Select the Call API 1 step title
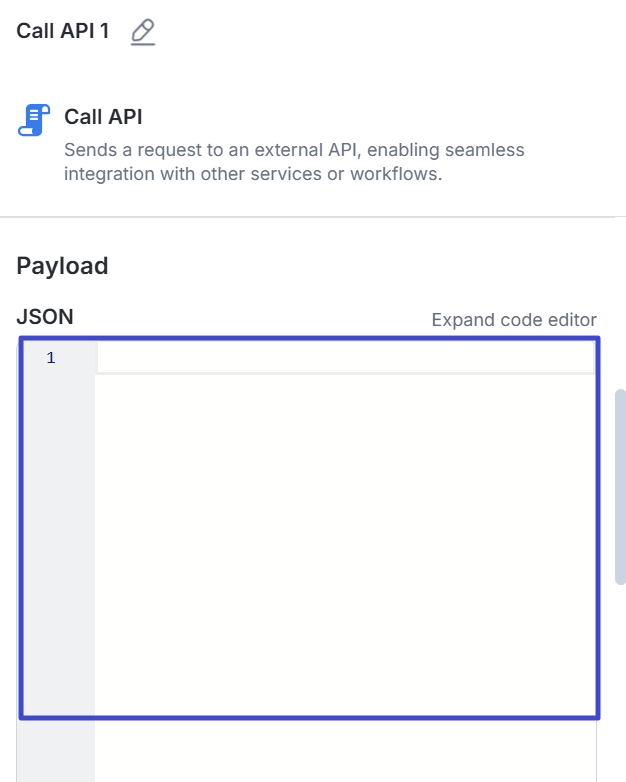 point(63,31)
